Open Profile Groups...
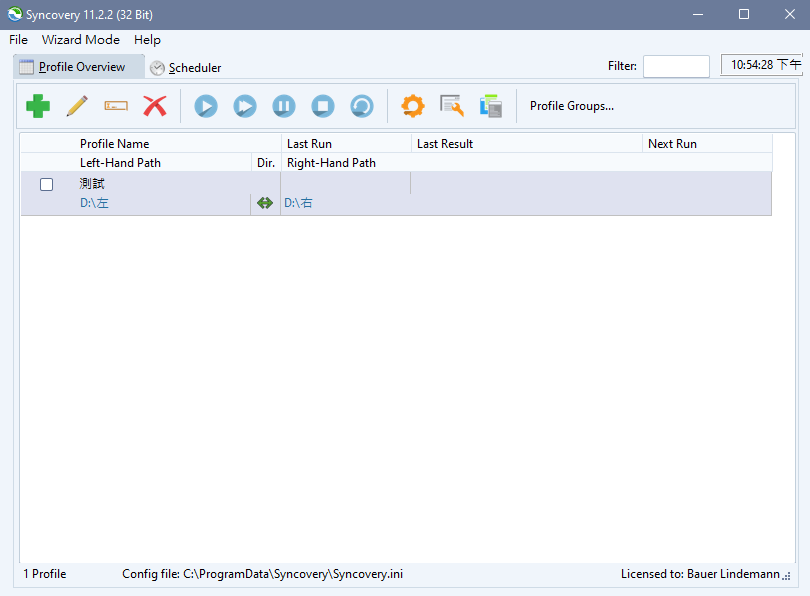The height and width of the screenshot is (596, 810). click(572, 106)
